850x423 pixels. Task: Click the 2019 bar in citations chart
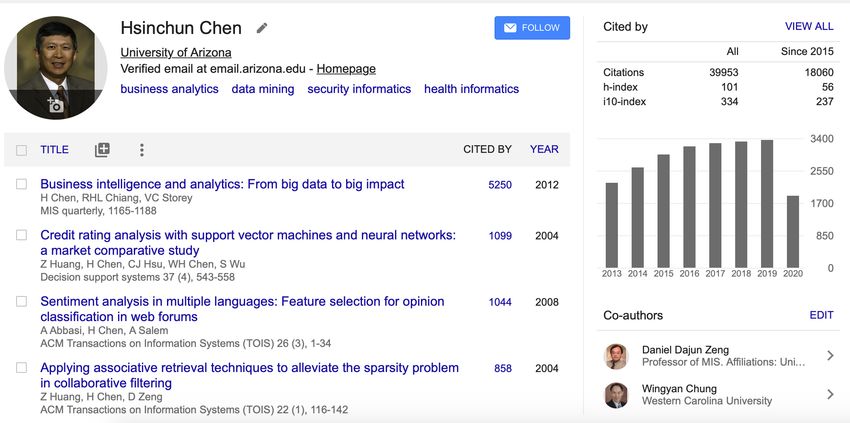(767, 204)
